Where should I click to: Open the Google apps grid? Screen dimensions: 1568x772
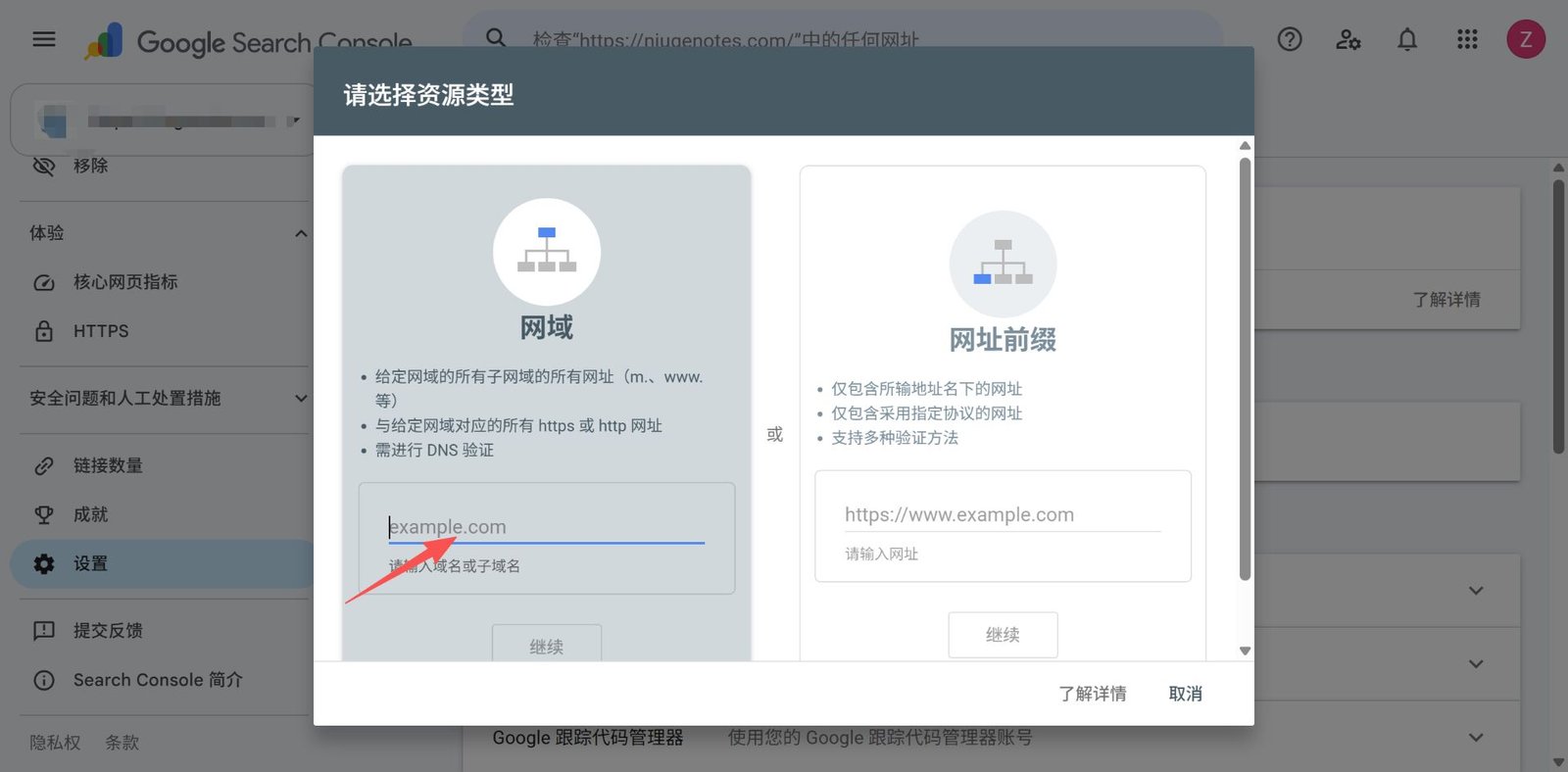pos(1467,39)
